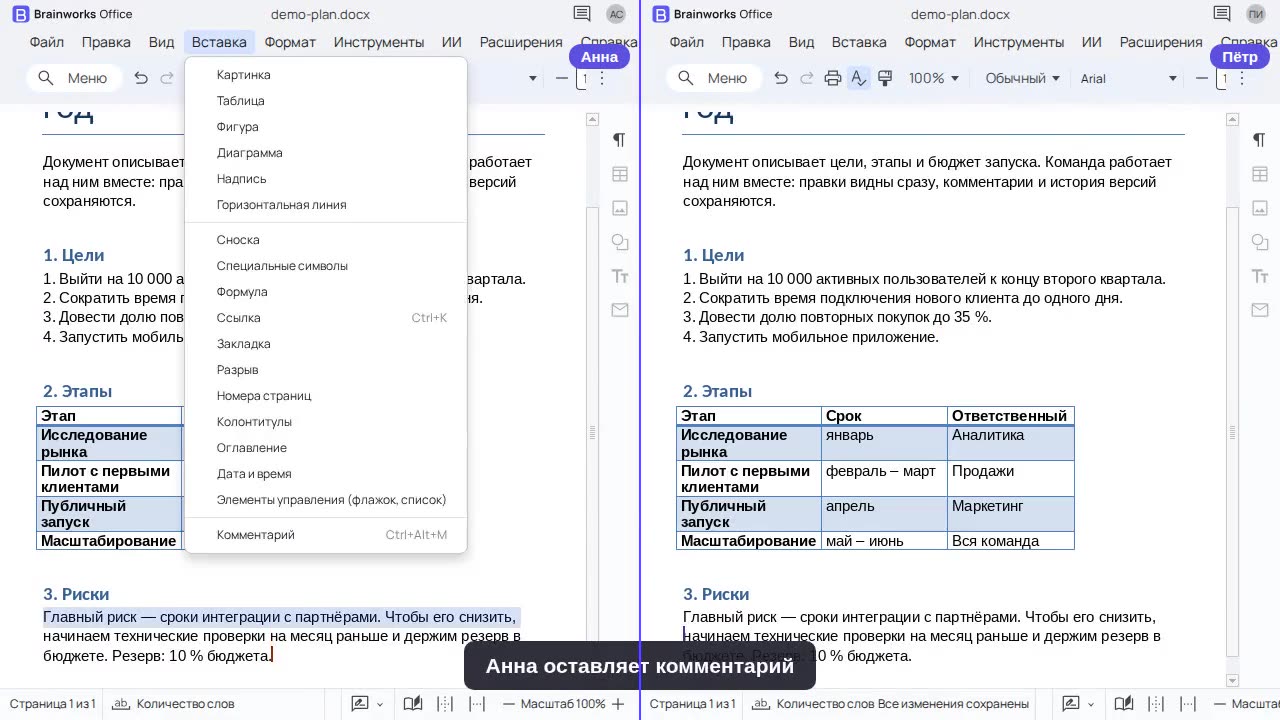Insert 'Горизонтальная линия' from the menu
Image resolution: width=1280 pixels, height=720 pixels.
(x=326, y=205)
